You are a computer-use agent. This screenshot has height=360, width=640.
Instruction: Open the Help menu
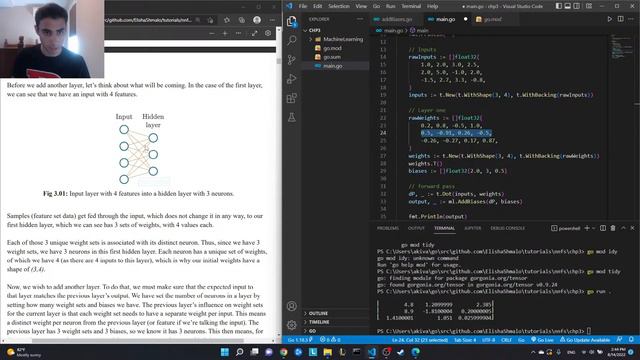tap(432, 6)
